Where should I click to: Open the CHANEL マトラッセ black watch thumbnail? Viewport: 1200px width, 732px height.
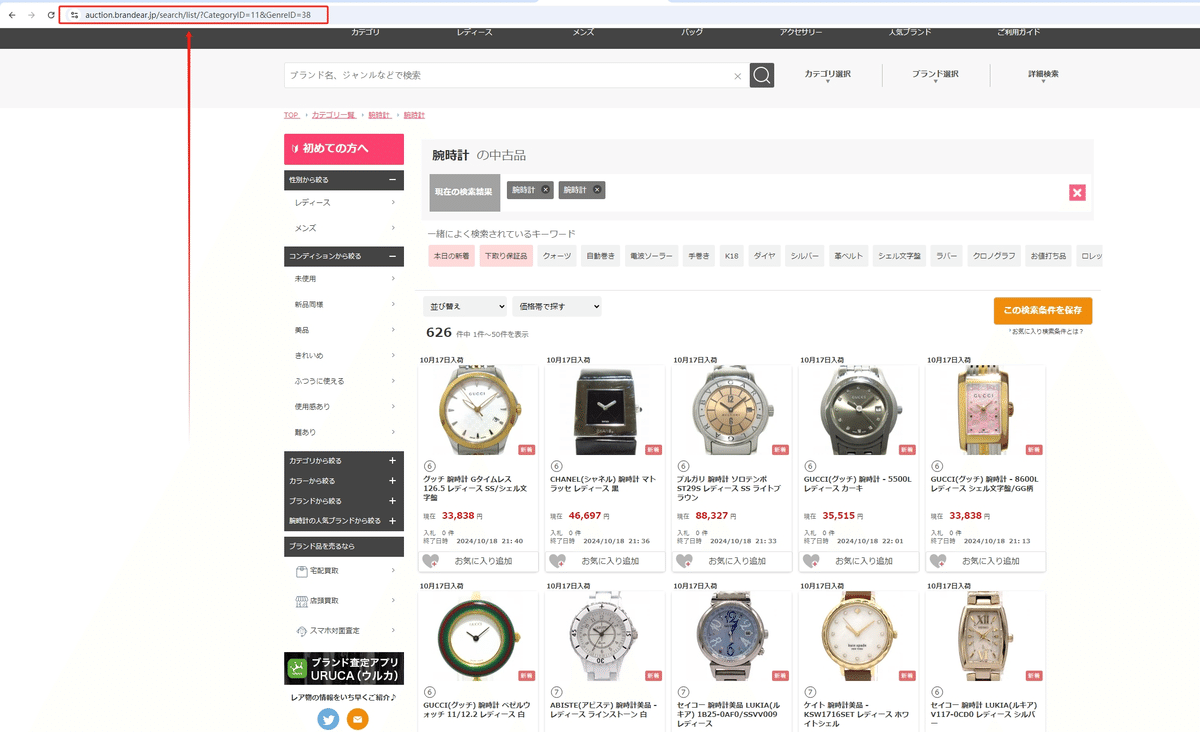pyautogui.click(x=605, y=411)
